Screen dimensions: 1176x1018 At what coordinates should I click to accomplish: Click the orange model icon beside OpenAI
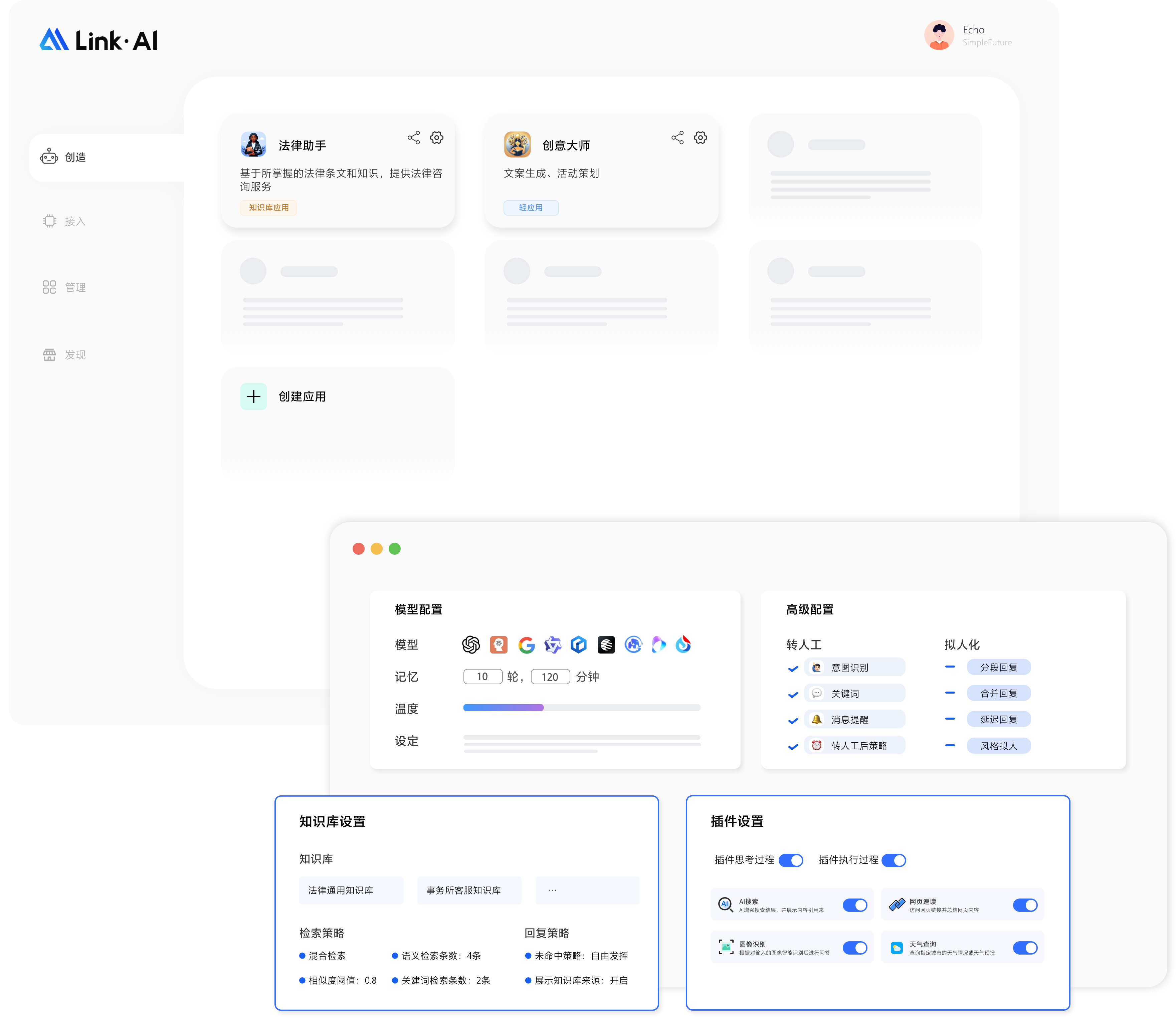499,644
